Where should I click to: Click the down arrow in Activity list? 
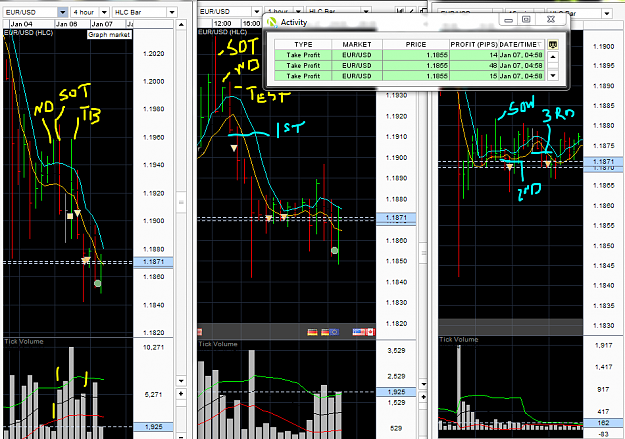tap(553, 75)
